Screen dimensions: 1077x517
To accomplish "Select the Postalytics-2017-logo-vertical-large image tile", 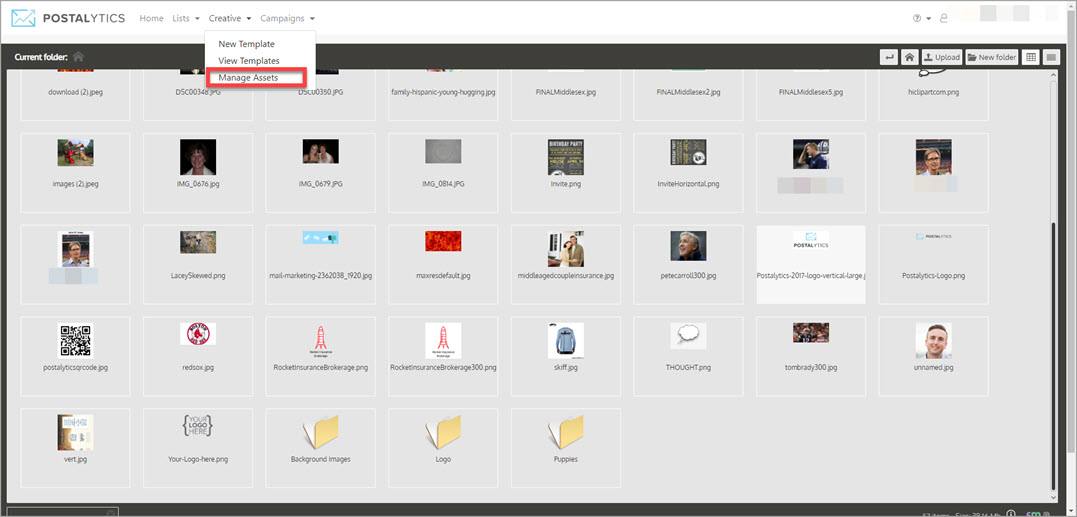I will point(810,264).
